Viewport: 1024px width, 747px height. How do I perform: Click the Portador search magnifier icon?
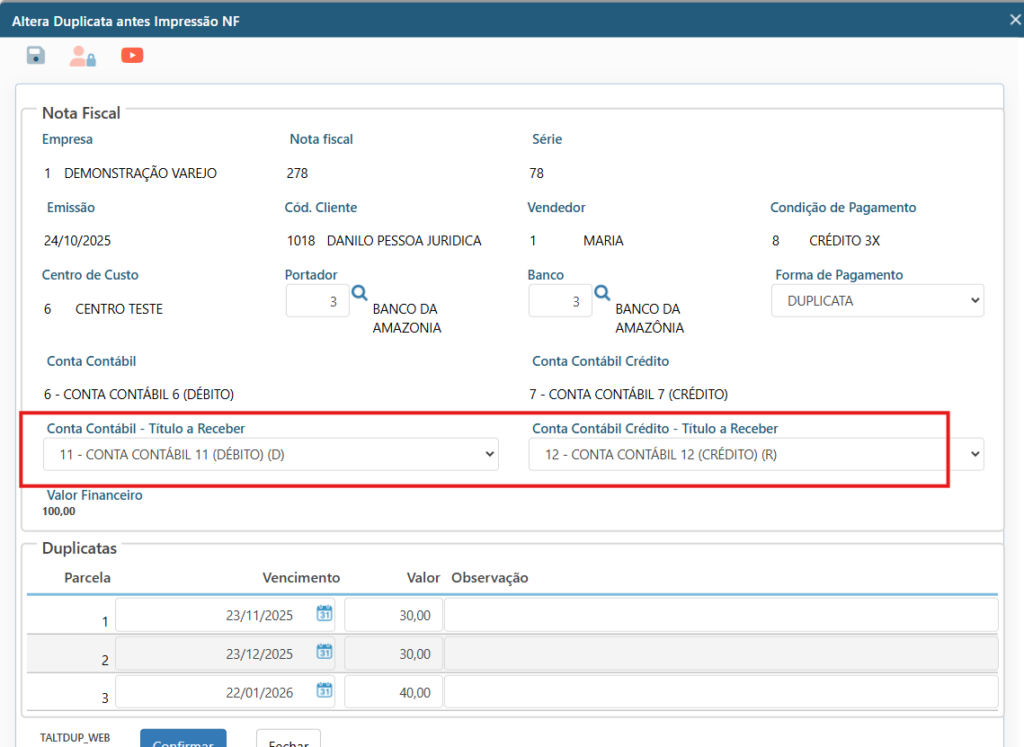pos(360,293)
